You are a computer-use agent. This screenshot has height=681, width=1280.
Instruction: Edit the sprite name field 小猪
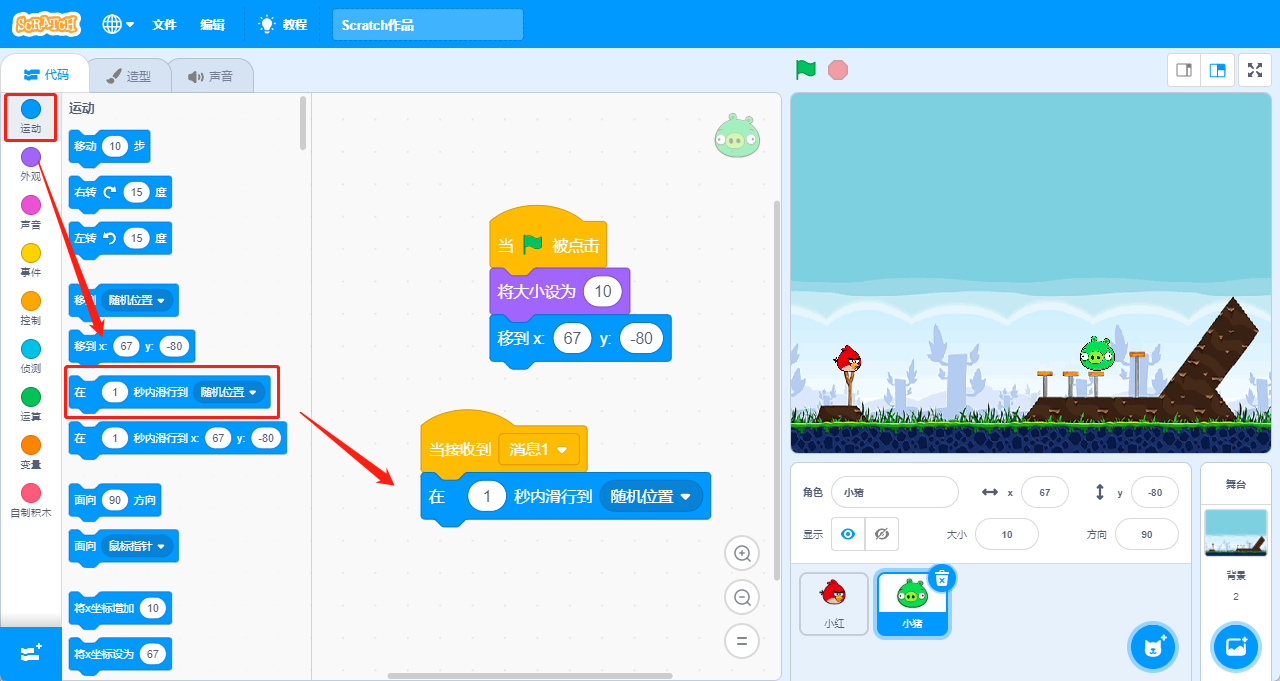894,492
